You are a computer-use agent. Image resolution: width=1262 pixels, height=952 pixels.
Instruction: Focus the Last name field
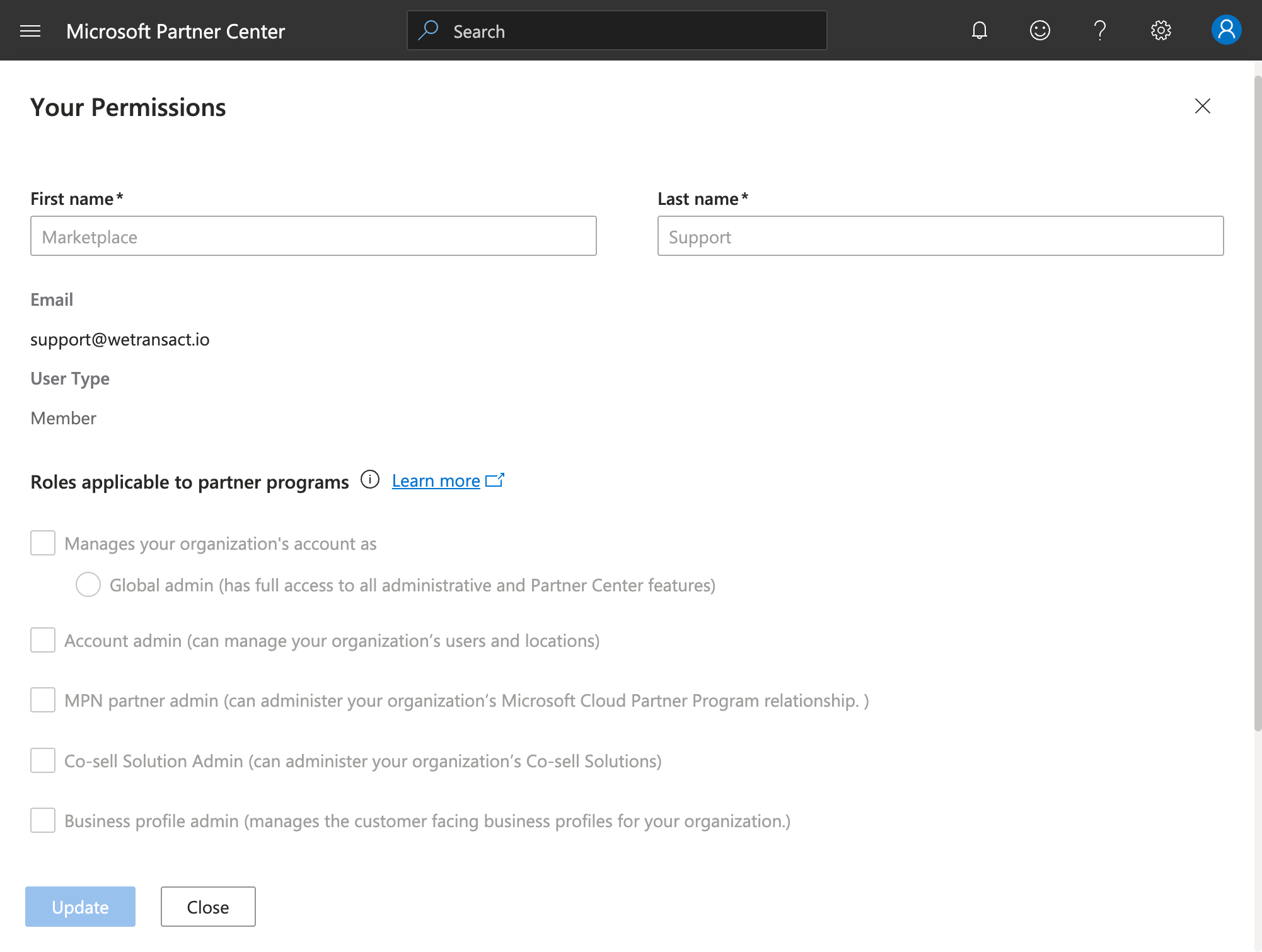[941, 236]
